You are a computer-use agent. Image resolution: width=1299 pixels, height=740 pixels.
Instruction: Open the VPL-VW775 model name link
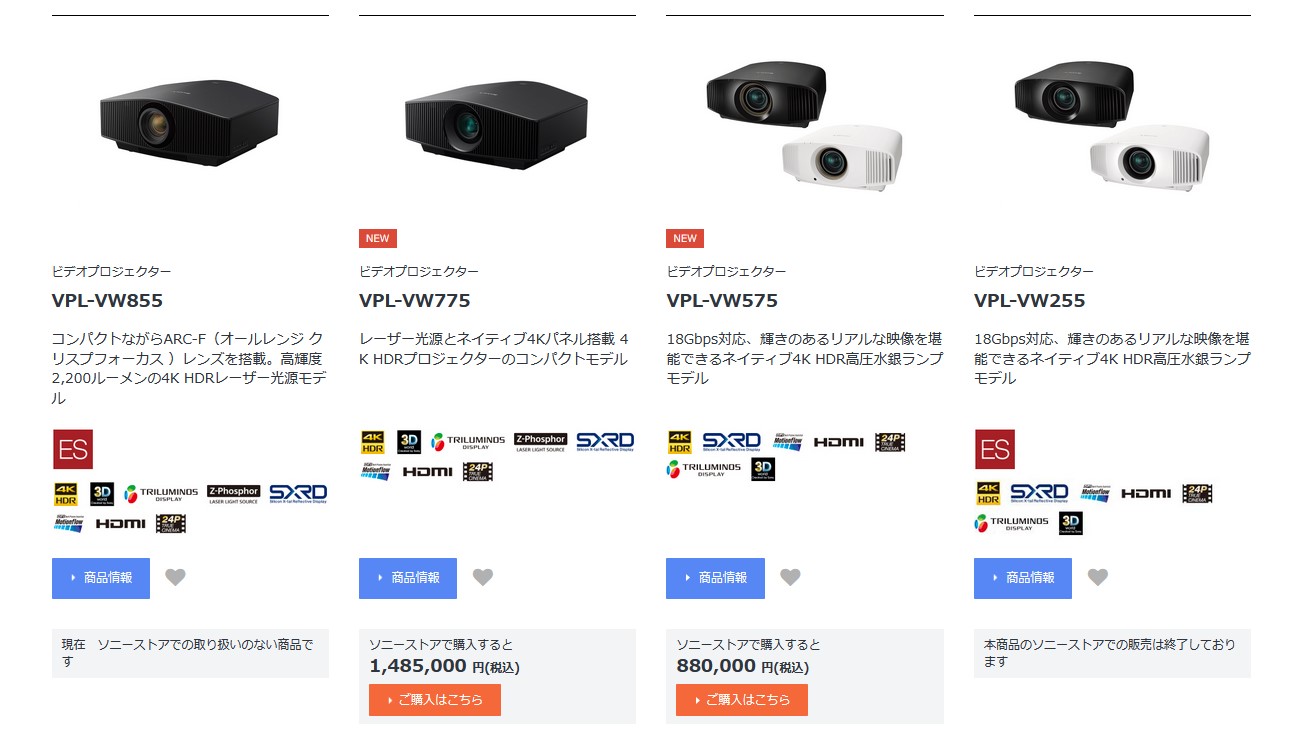pos(414,300)
